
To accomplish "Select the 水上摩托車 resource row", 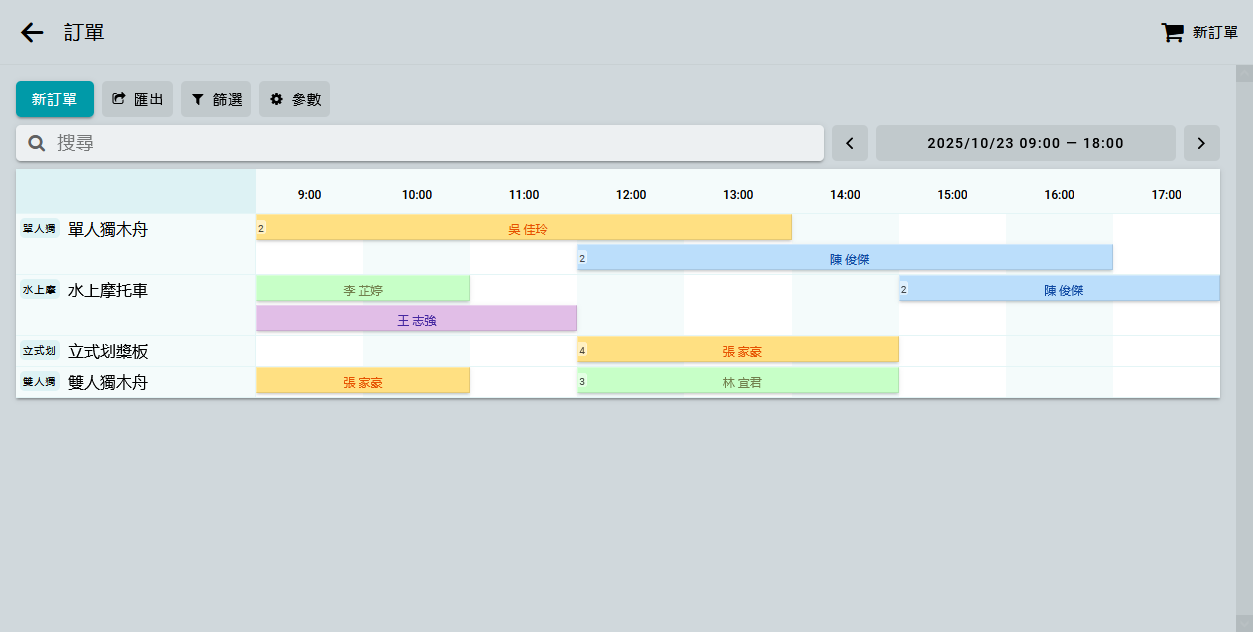I will pyautogui.click(x=108, y=290).
